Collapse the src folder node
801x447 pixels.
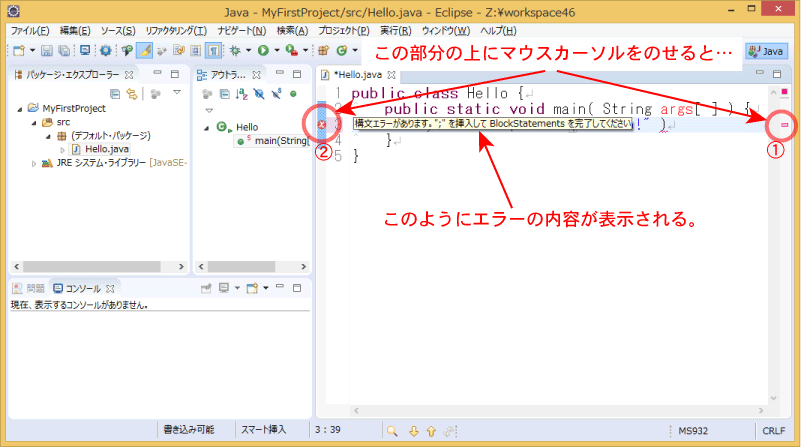click(34, 123)
